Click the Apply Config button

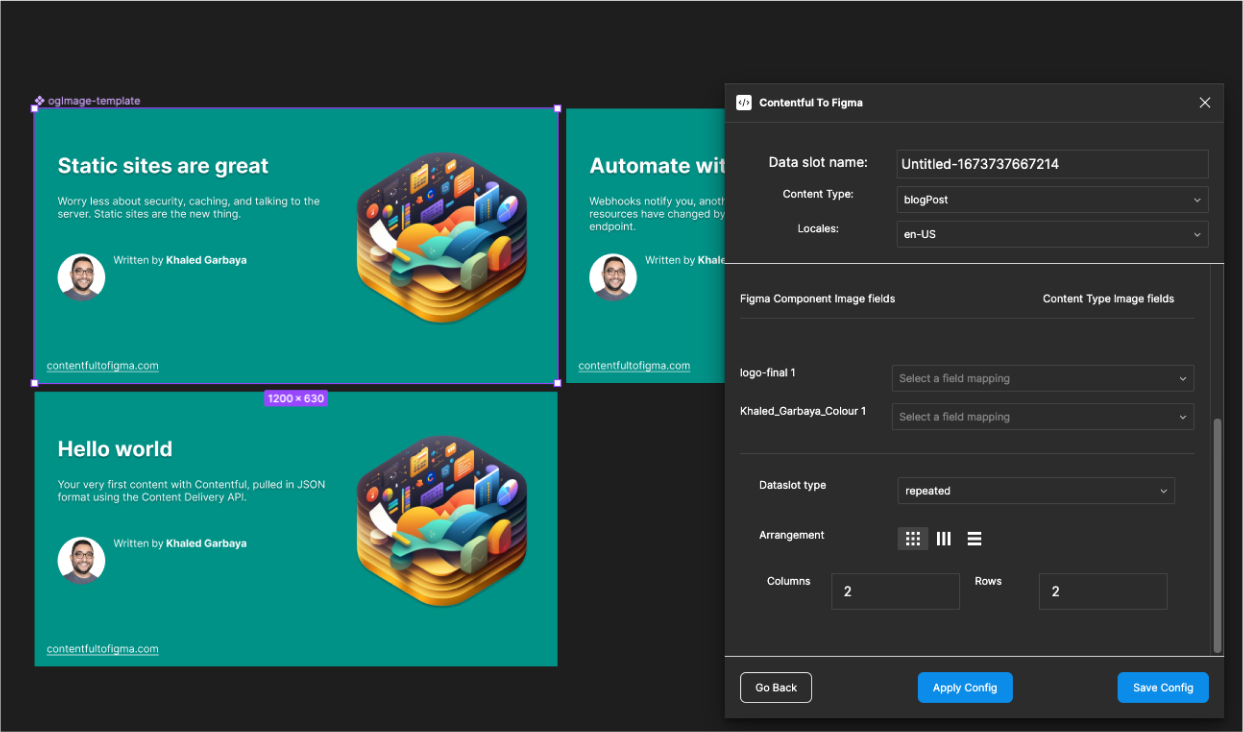(964, 687)
